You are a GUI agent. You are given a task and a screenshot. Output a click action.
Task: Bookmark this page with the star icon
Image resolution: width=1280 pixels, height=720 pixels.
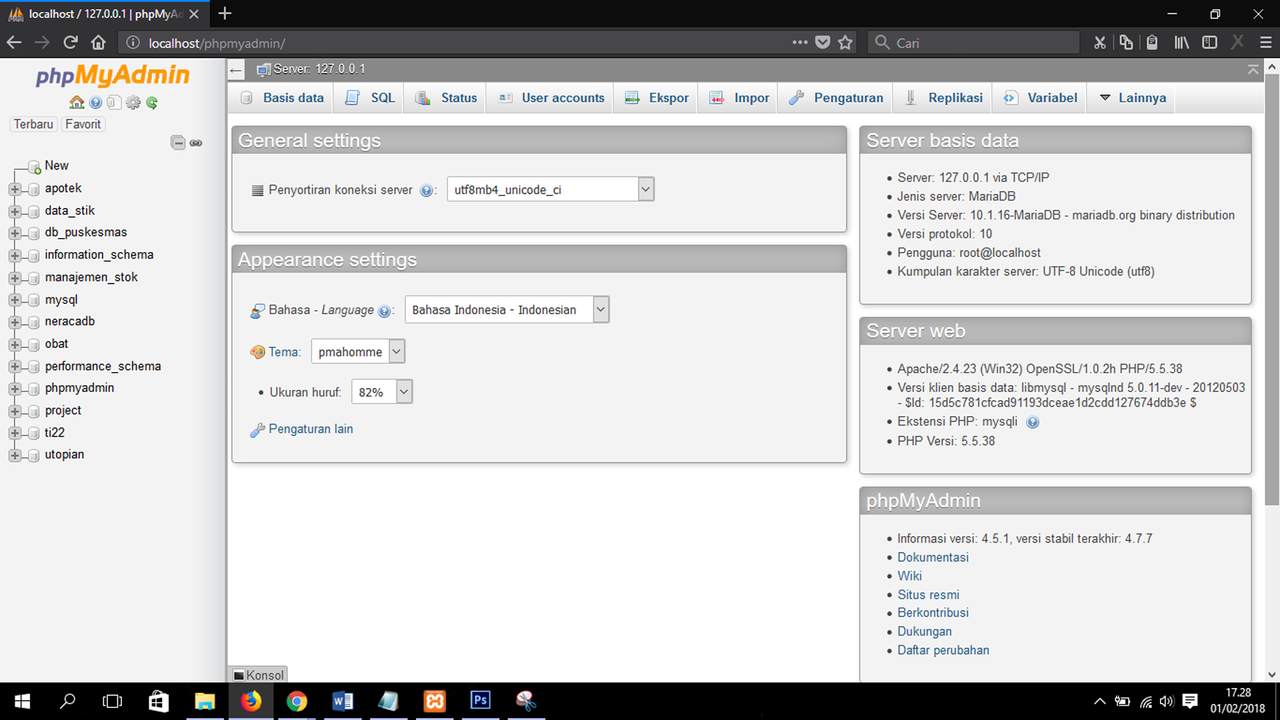click(846, 42)
